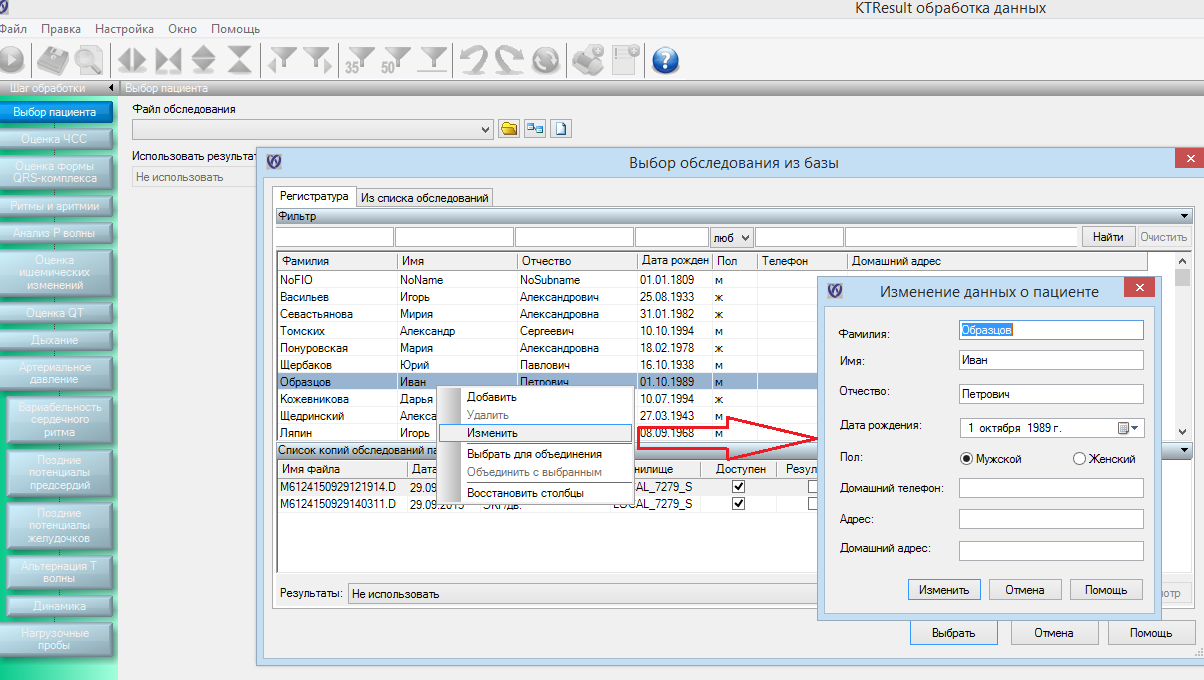Click app logo in patient edit dialog title
This screenshot has height=680, width=1204.
coord(835,292)
